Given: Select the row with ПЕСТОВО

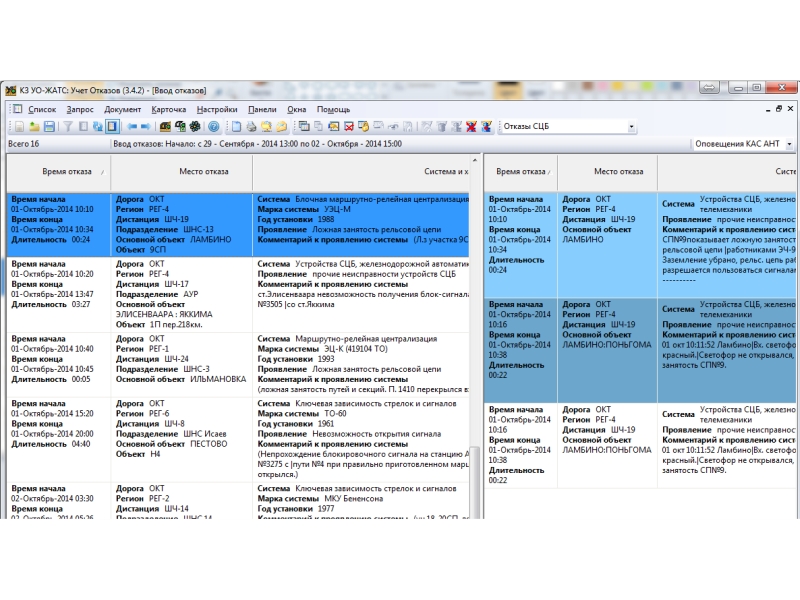Looking at the screenshot, I should (238, 439).
